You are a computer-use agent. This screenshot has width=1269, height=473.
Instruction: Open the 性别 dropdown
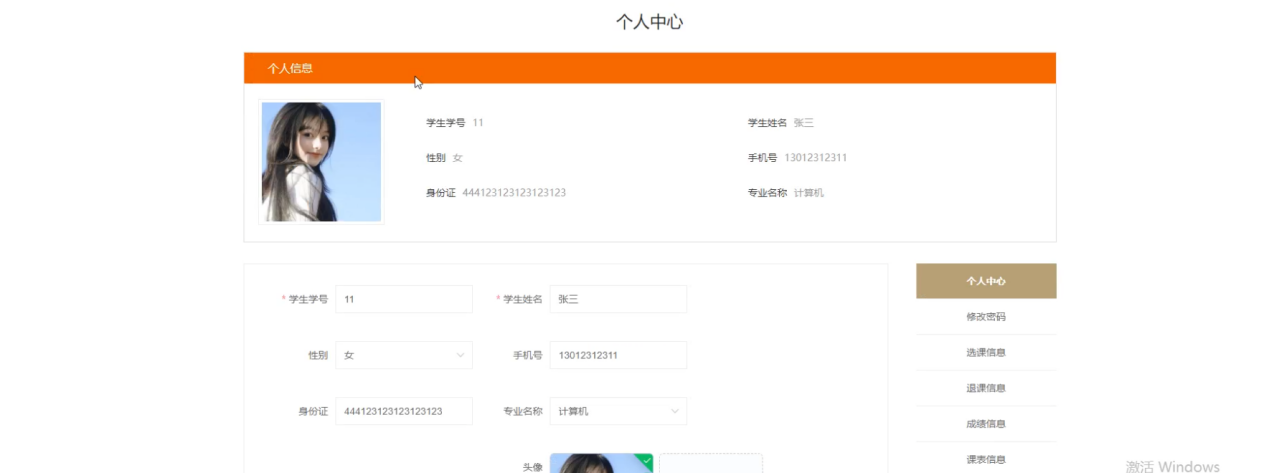click(404, 355)
